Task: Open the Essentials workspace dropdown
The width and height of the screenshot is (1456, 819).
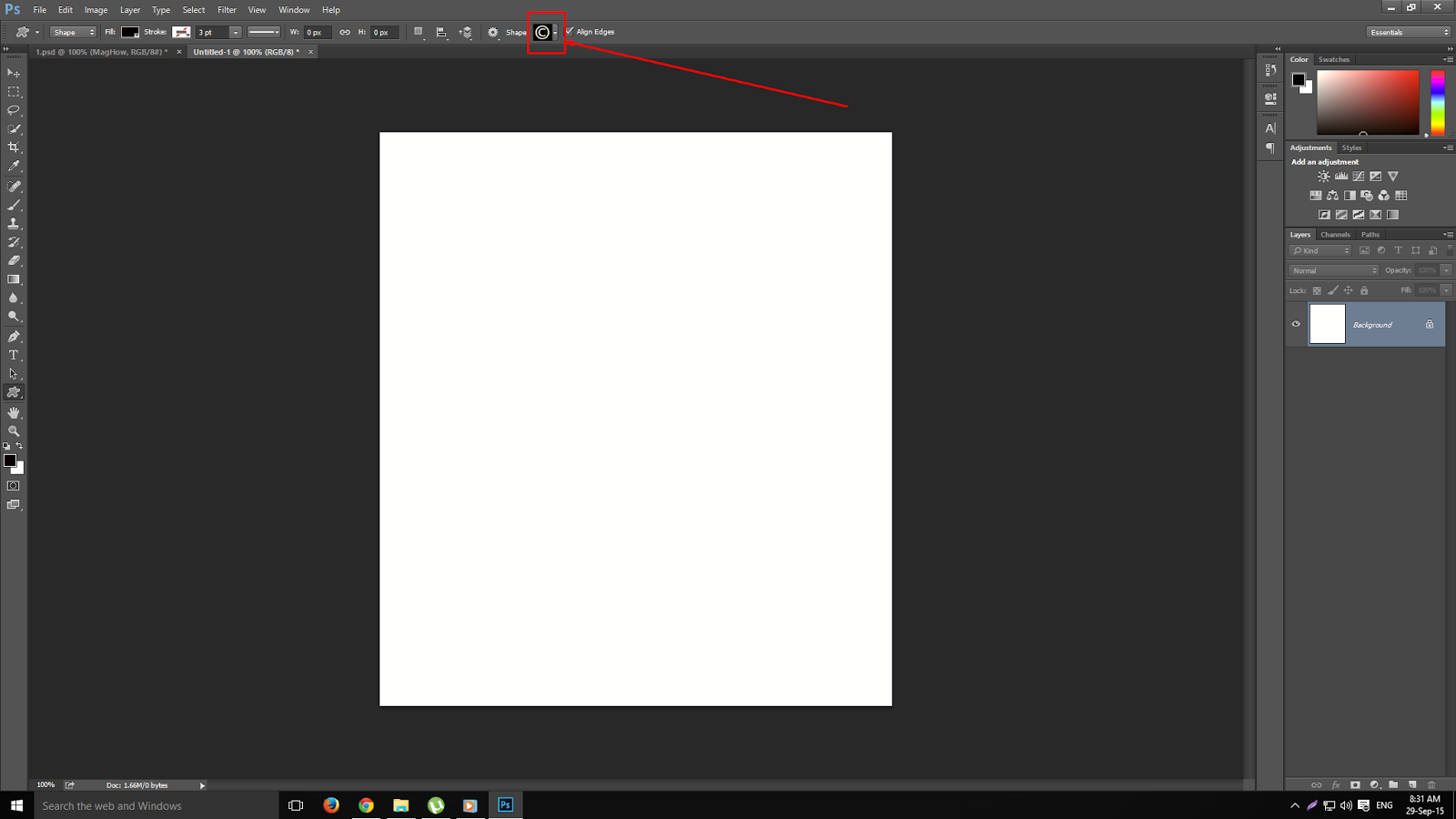Action: click(1409, 32)
